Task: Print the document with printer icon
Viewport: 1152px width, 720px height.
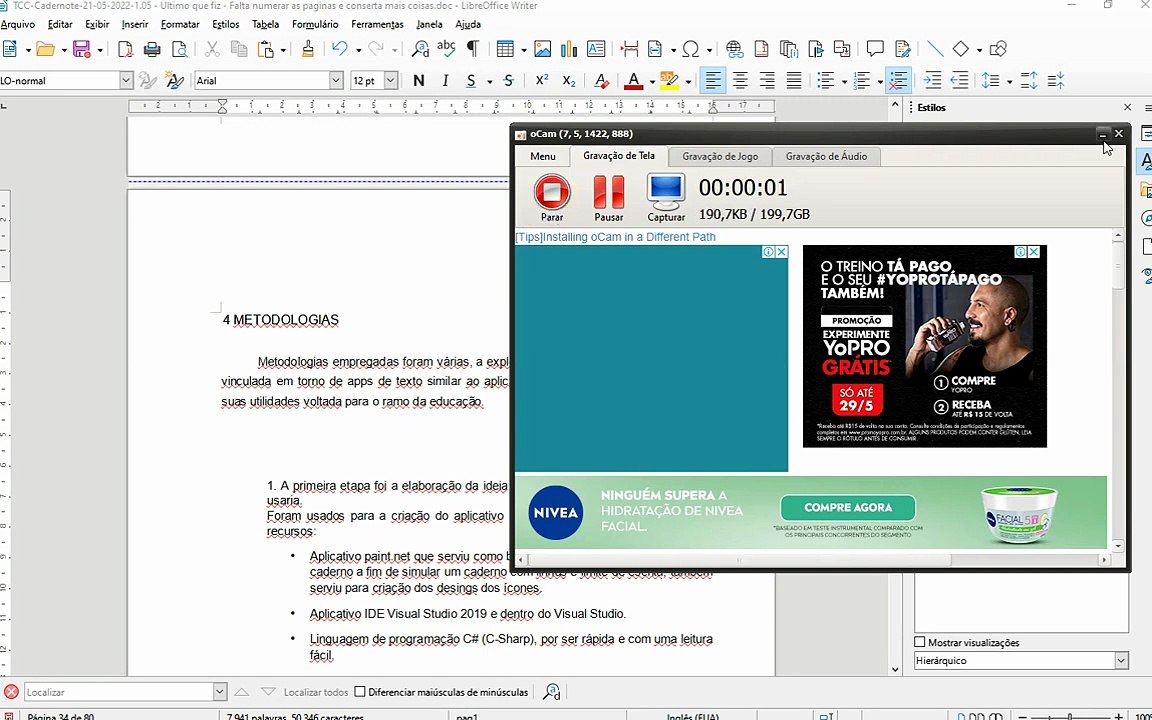Action: (152, 49)
